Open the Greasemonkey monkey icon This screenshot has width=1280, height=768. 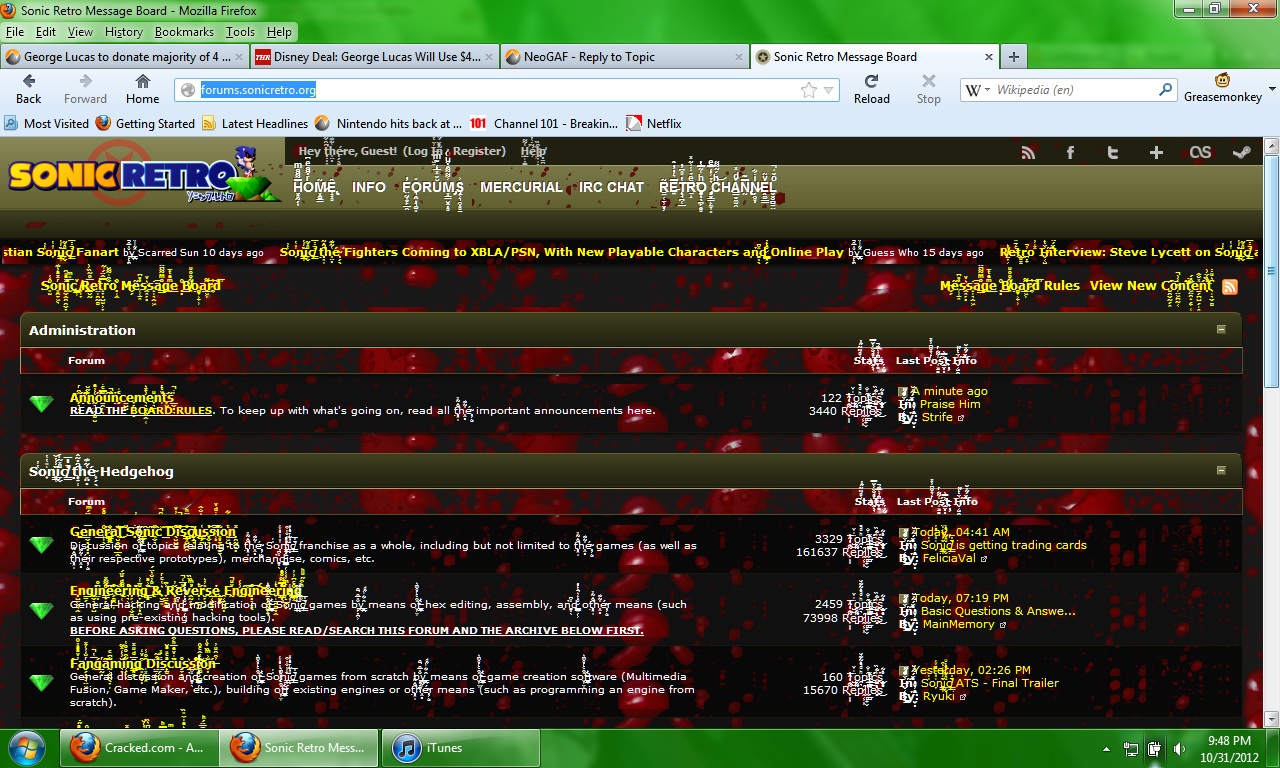coord(1222,80)
